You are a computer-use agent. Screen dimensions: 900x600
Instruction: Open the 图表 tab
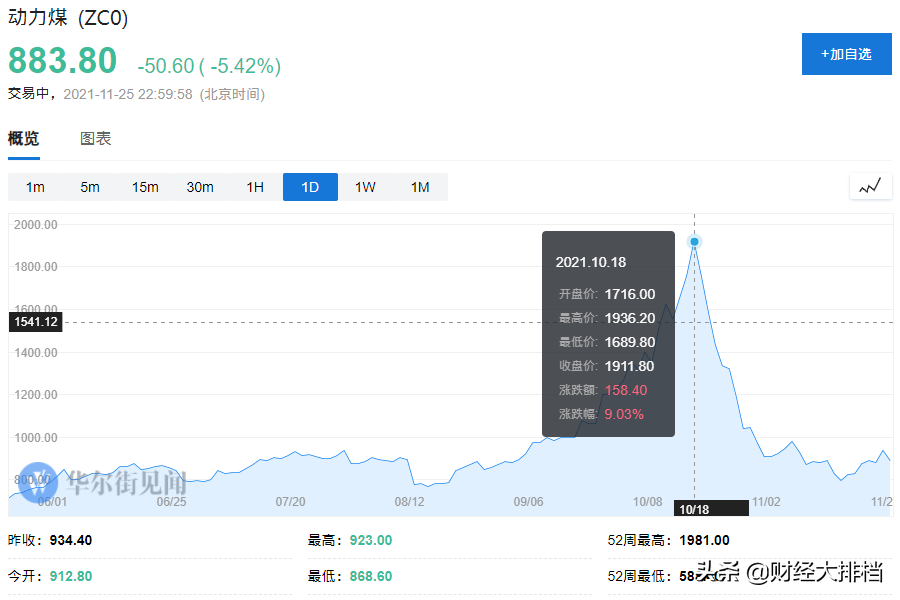click(x=96, y=139)
